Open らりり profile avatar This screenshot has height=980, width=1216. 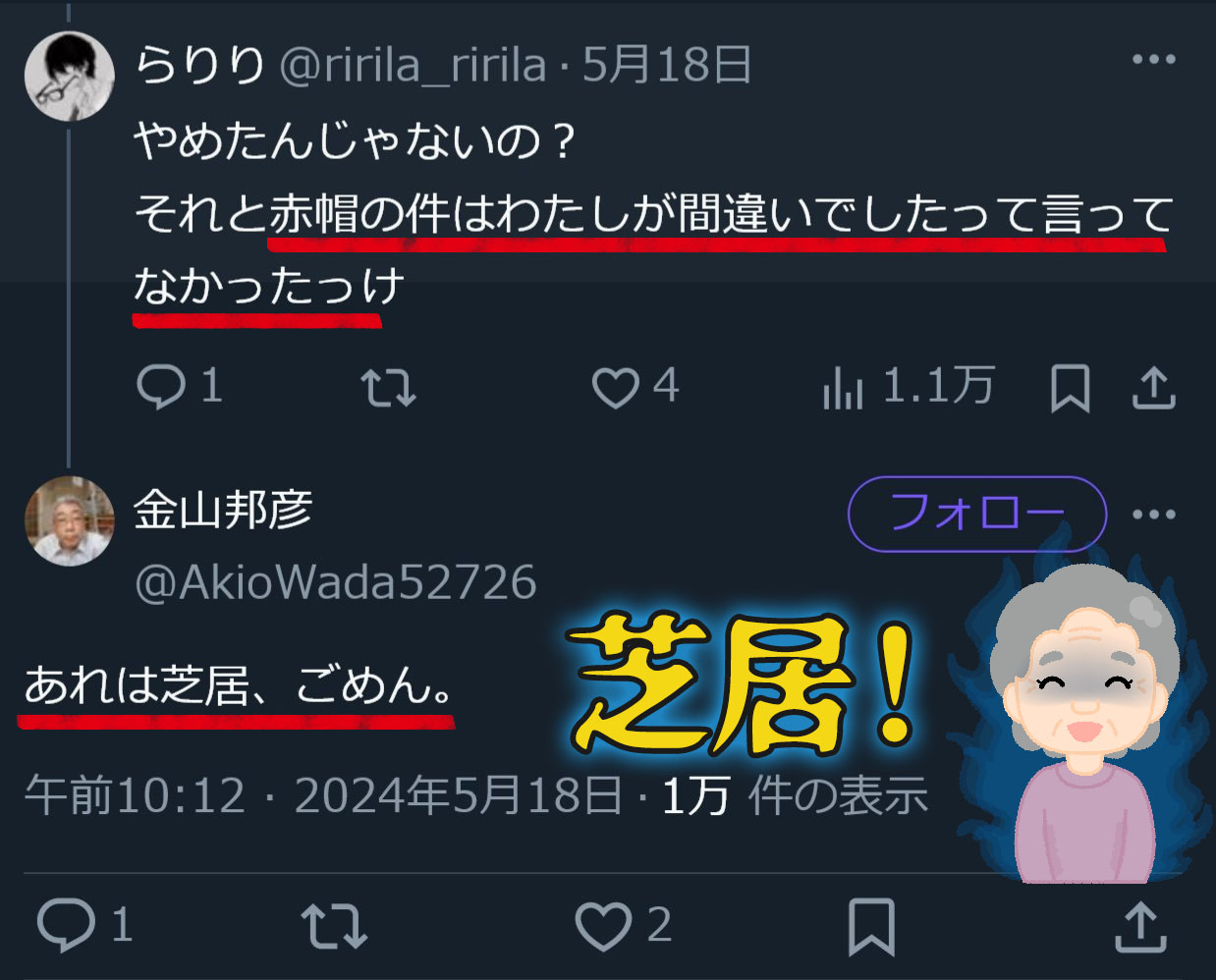tap(69, 77)
